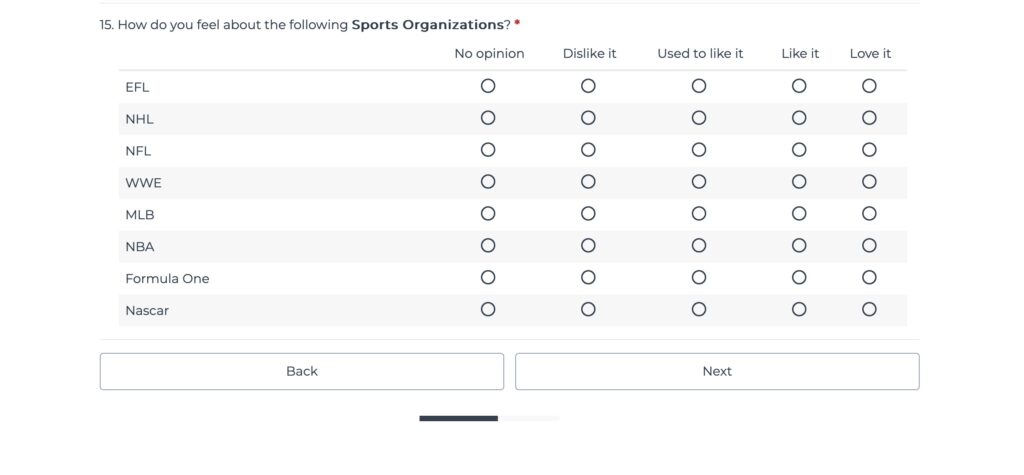1024x475 pixels.
Task: Click the survey progress bar
Action: click(x=489, y=418)
